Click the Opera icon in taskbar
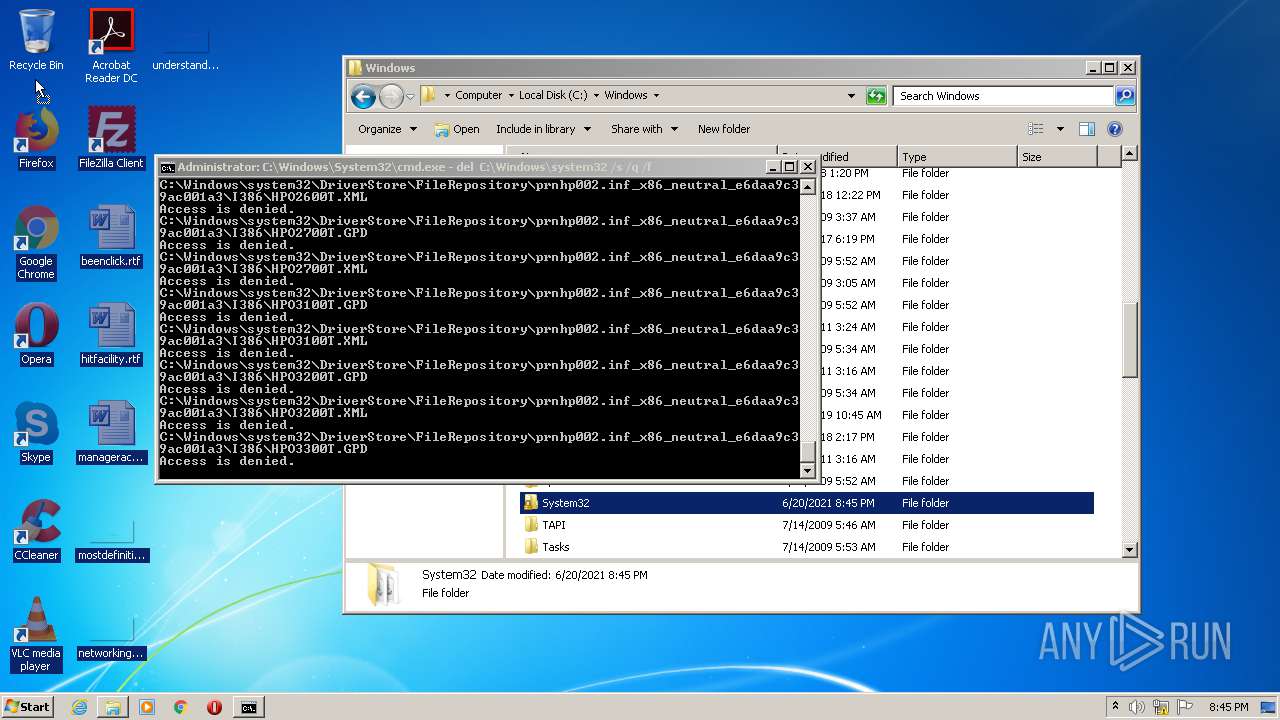Image resolution: width=1280 pixels, height=720 pixels. [x=214, y=707]
